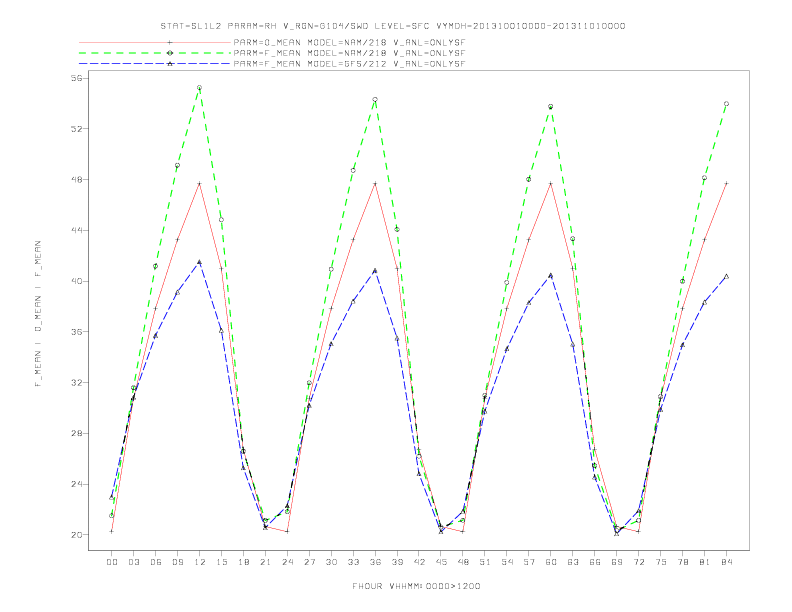The width and height of the screenshot is (792, 612).
Task: Click red observed plus marker peak at hour 36
Action: click(x=375, y=184)
